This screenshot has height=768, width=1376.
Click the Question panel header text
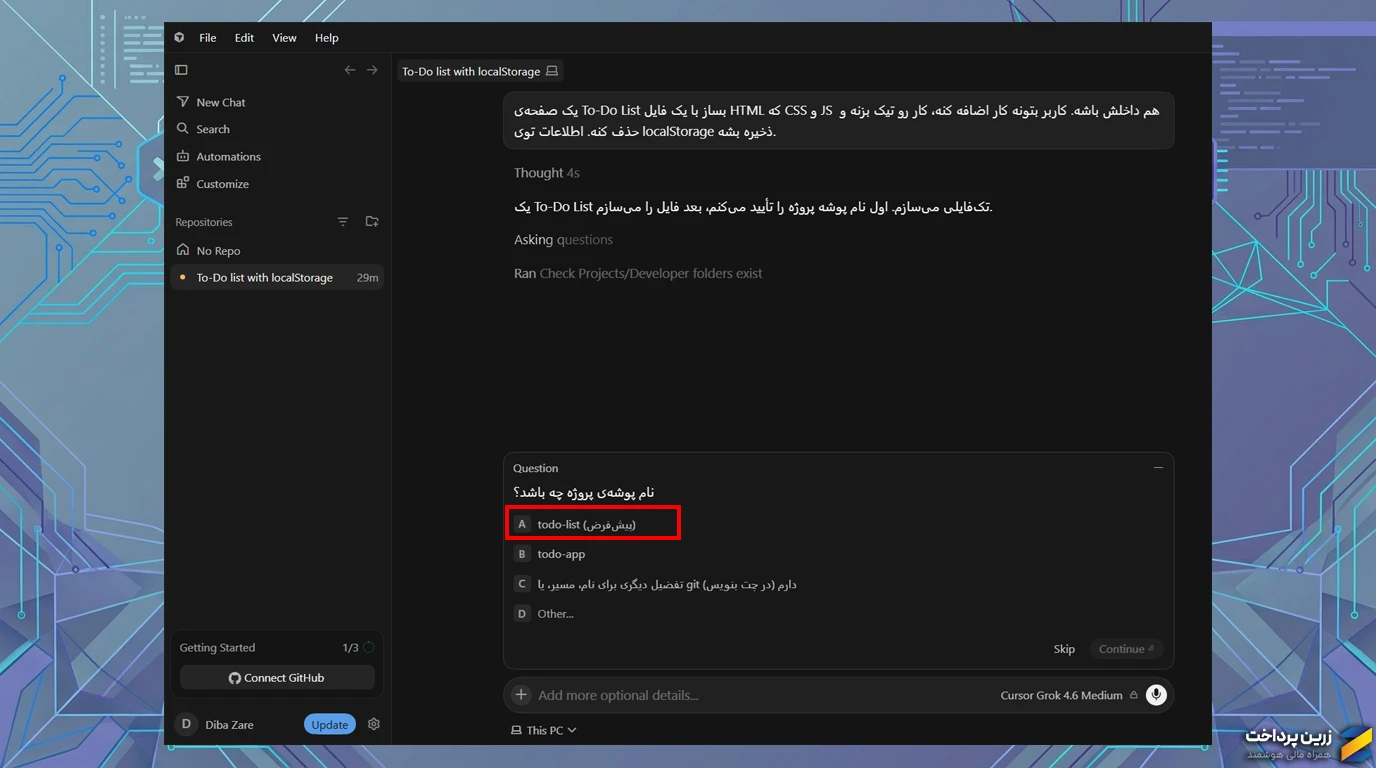coord(536,468)
